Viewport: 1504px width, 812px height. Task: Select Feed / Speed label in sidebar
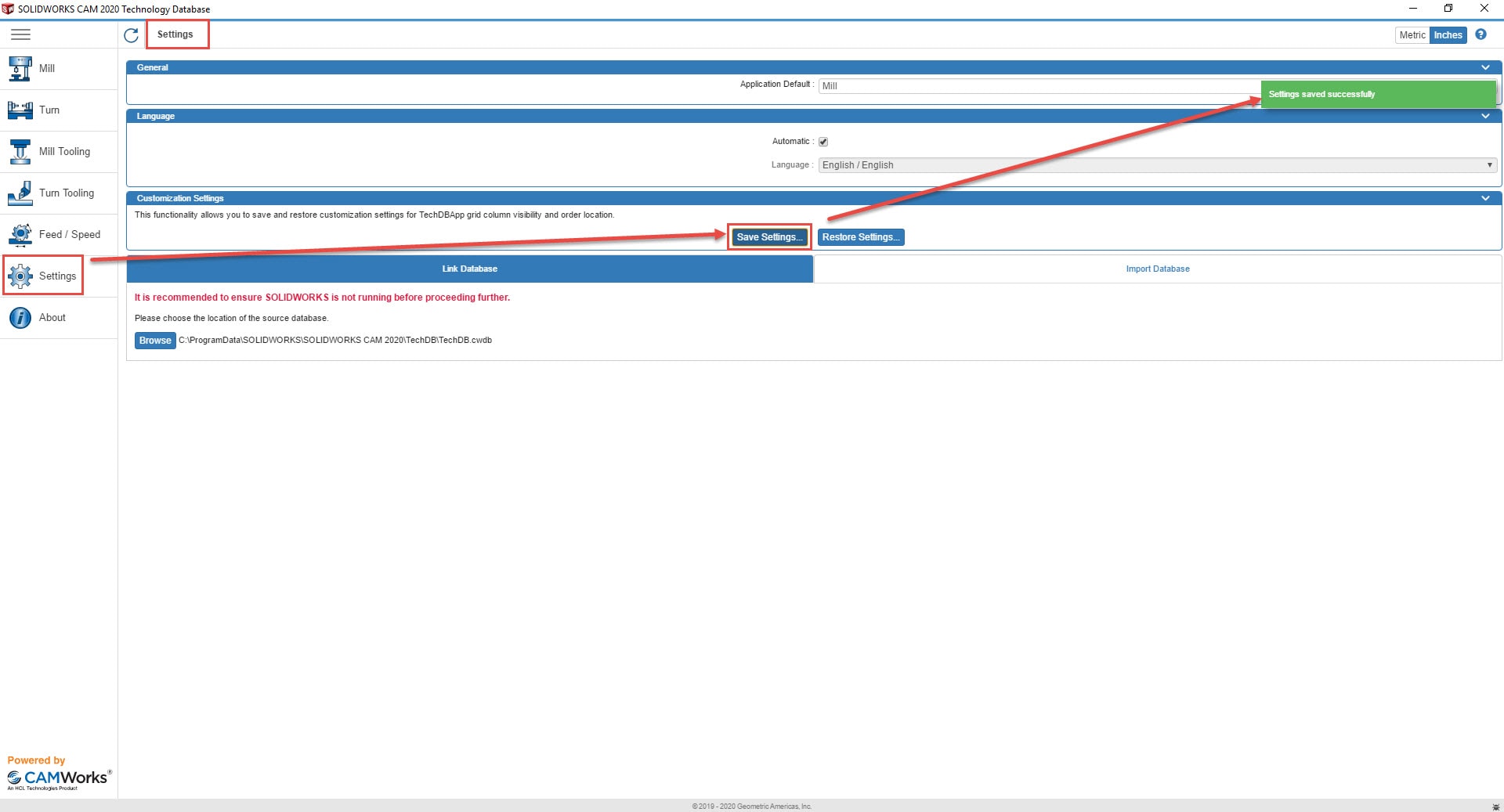coord(70,235)
